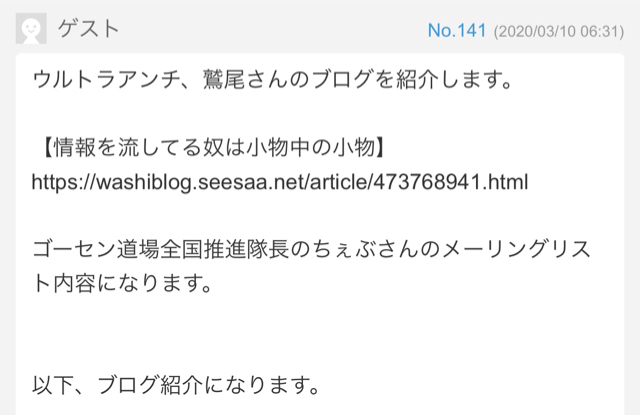
Task: Click the opening 【 bracket of the title
Action: click(x=47, y=147)
